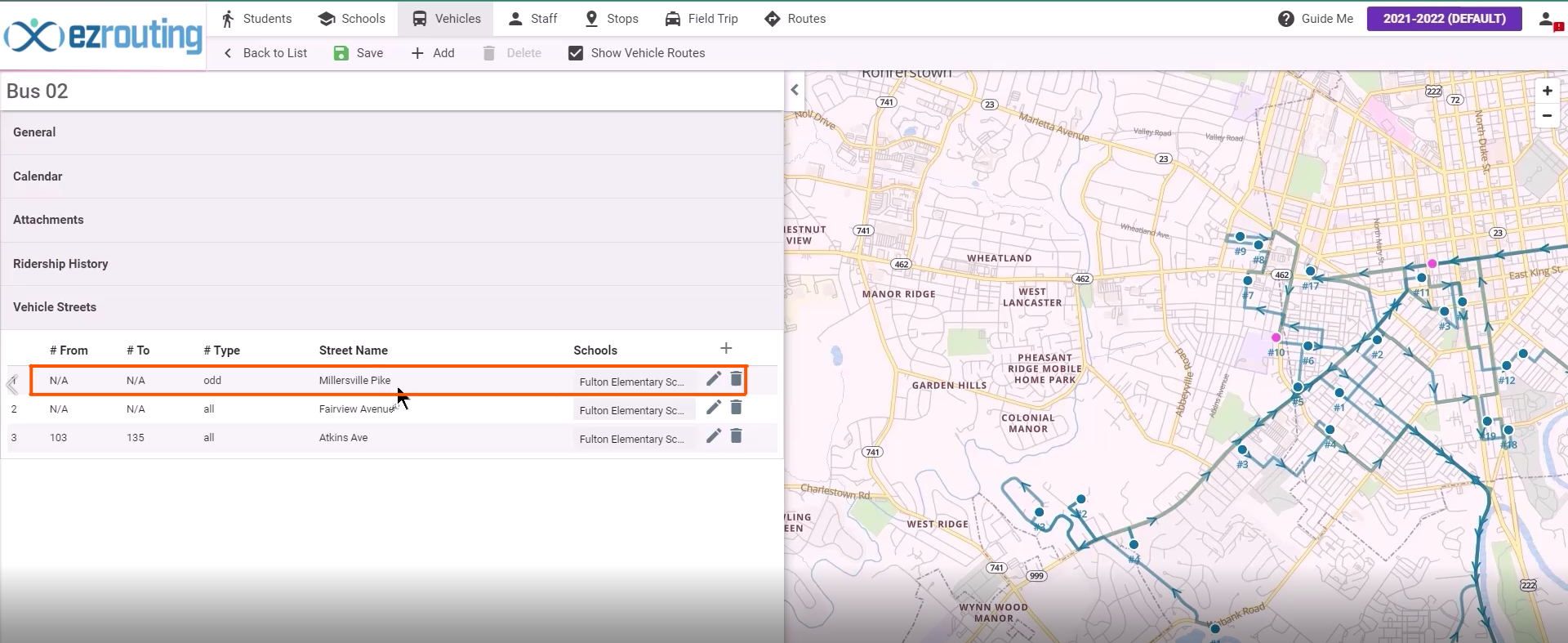This screenshot has width=1568, height=643.
Task: Select Fulton Elementary school field for Atkins Ave
Action: [x=634, y=439]
